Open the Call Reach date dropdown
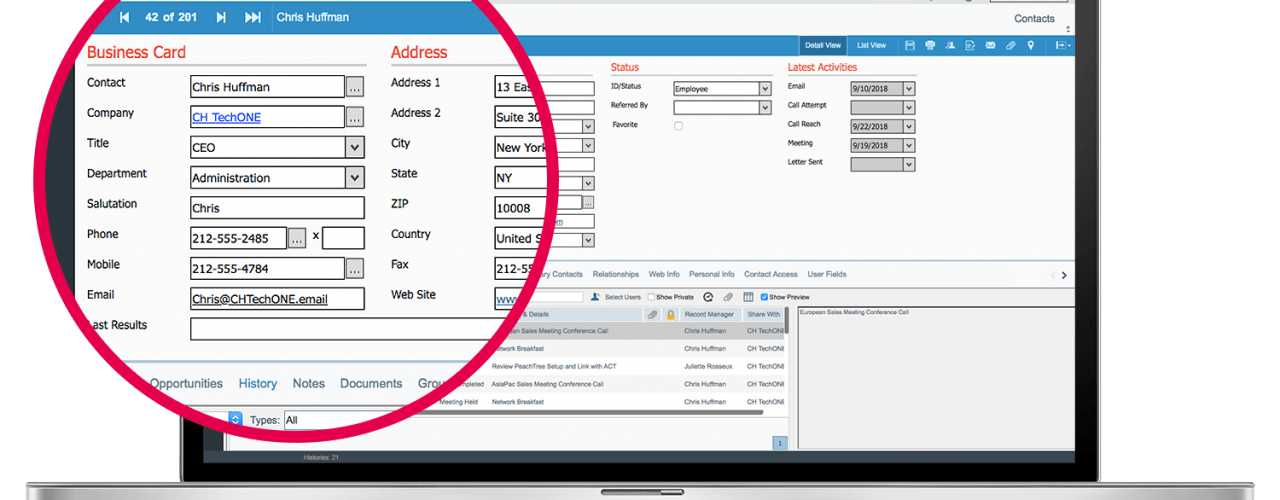This screenshot has width=1280, height=500. click(909, 126)
